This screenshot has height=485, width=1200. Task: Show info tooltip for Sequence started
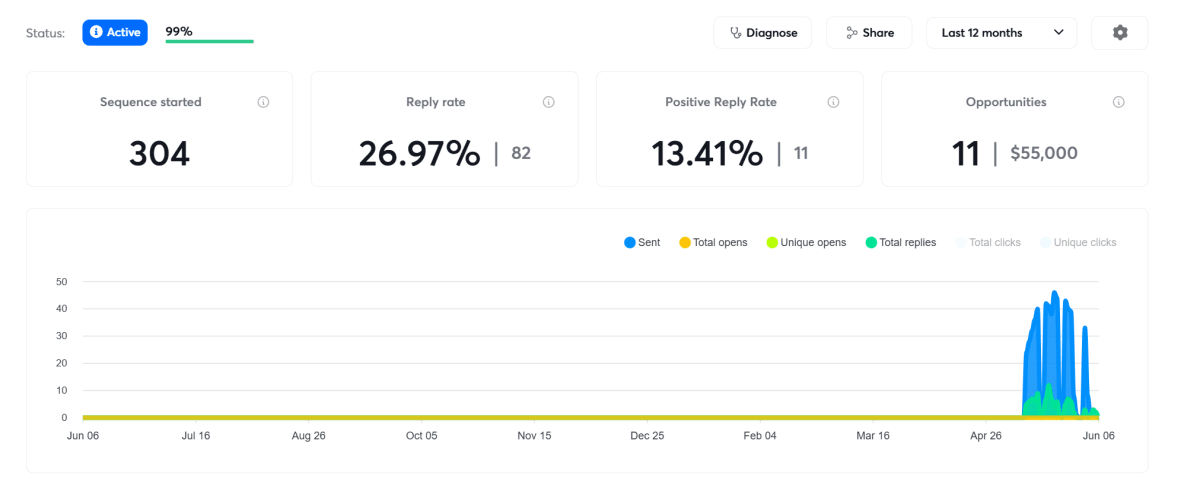coord(263,102)
